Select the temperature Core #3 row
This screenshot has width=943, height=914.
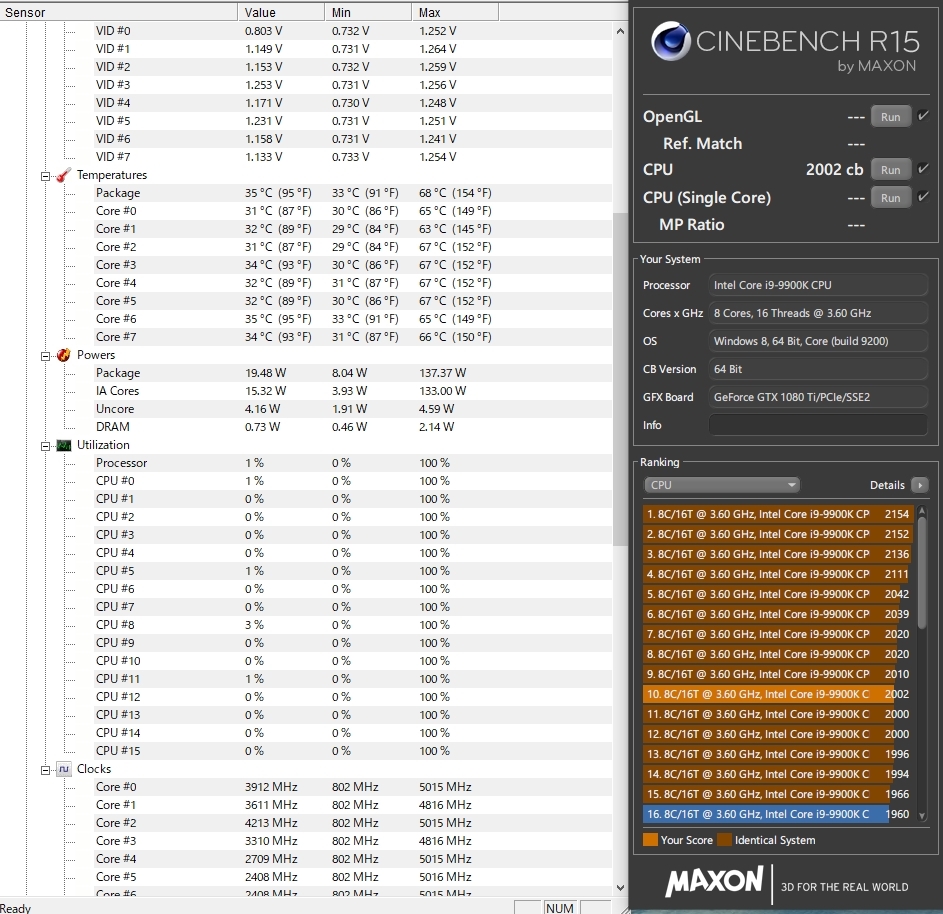pyautogui.click(x=352, y=265)
